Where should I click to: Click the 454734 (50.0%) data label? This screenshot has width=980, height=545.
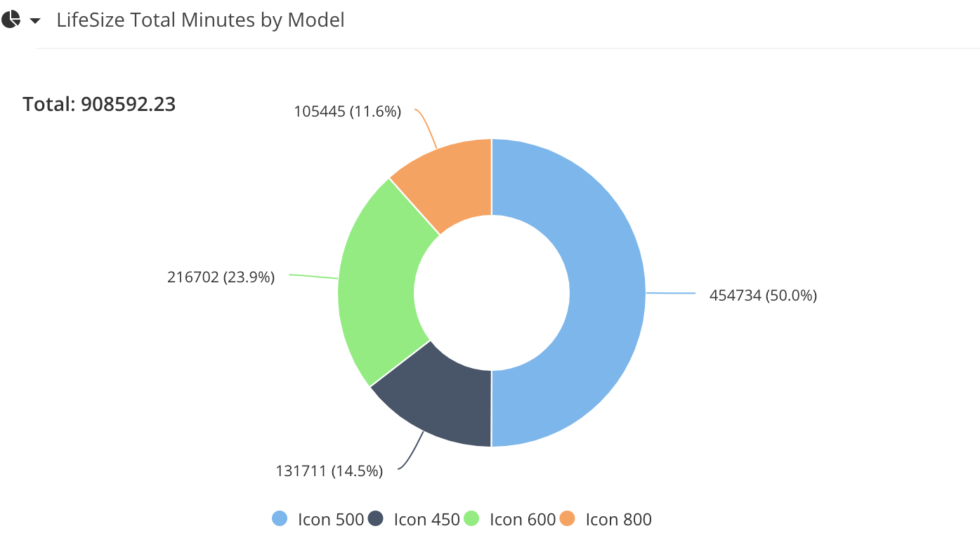tap(763, 295)
